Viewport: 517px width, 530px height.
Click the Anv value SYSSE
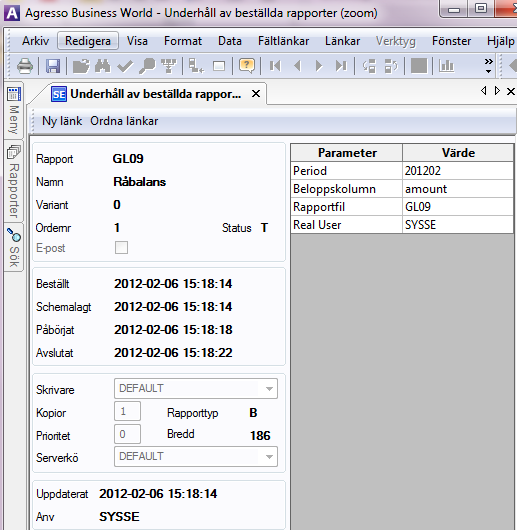[119, 516]
